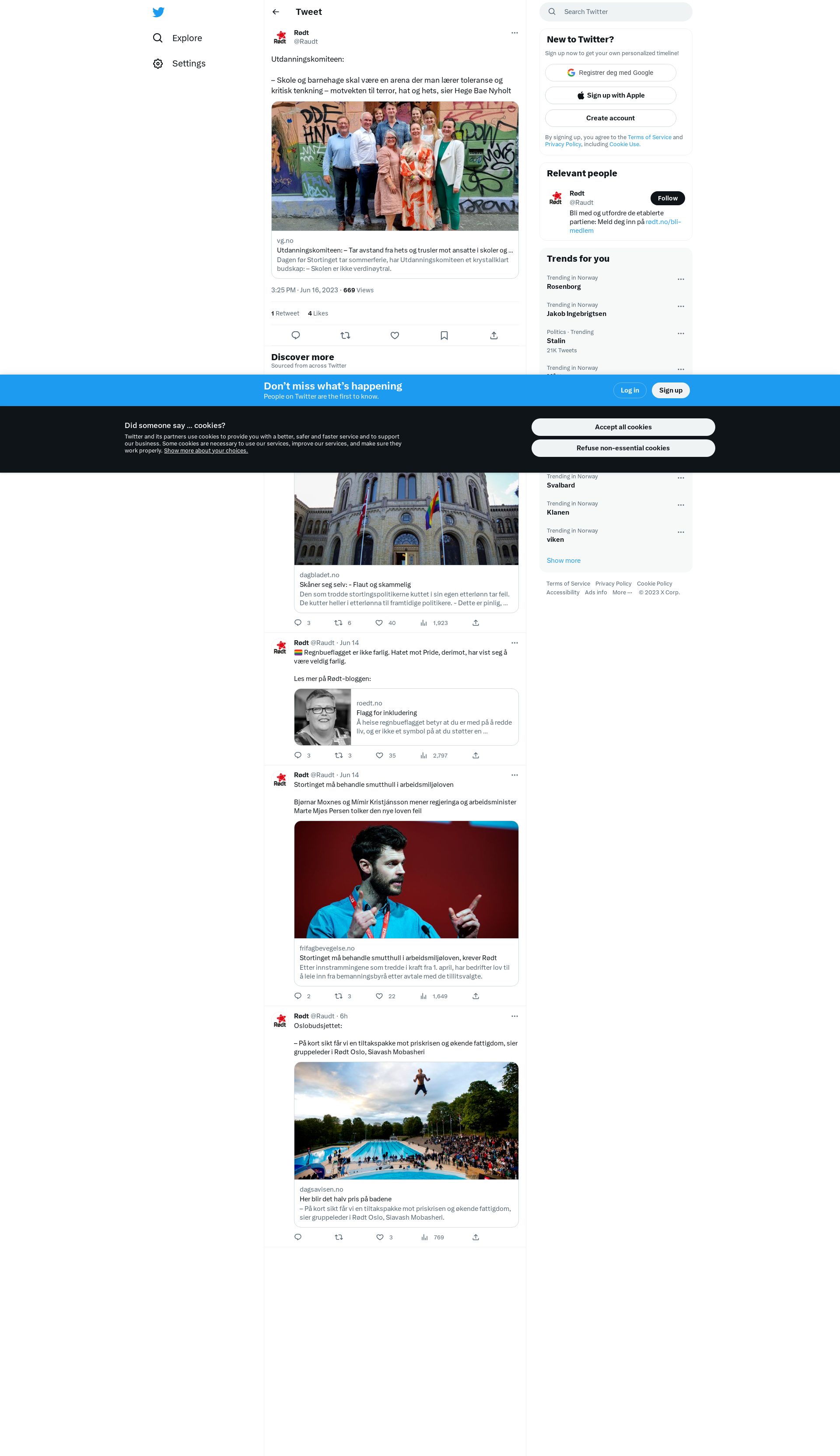Open more options on the arbeidsmiljøloven tweet
Image resolution: width=840 pixels, height=1456 pixels.
(514, 775)
